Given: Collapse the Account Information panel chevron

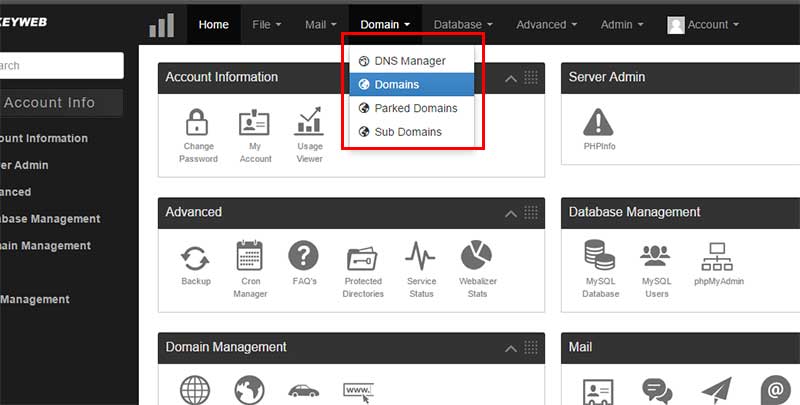Looking at the screenshot, I should click(511, 79).
